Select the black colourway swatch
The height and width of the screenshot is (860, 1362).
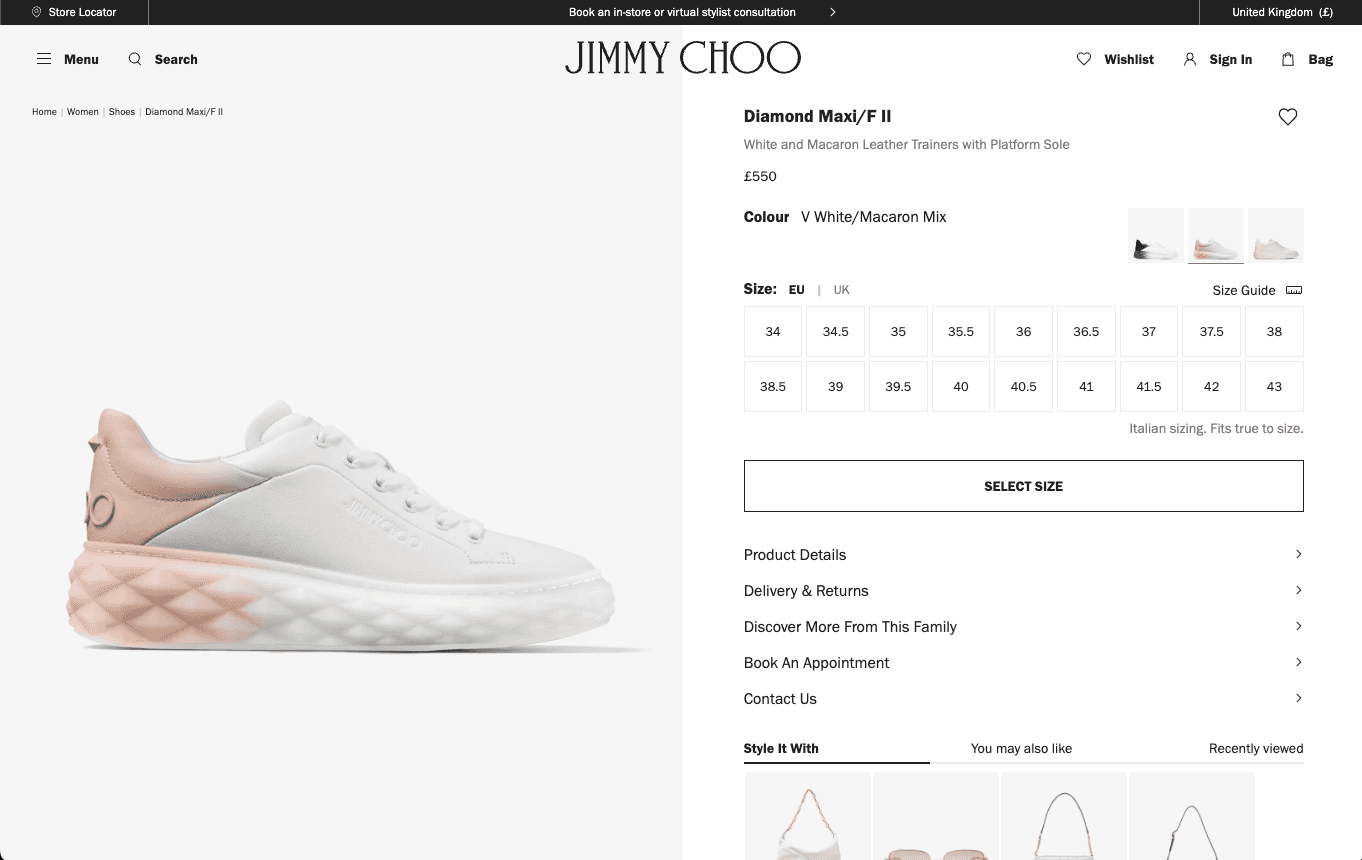[1155, 235]
